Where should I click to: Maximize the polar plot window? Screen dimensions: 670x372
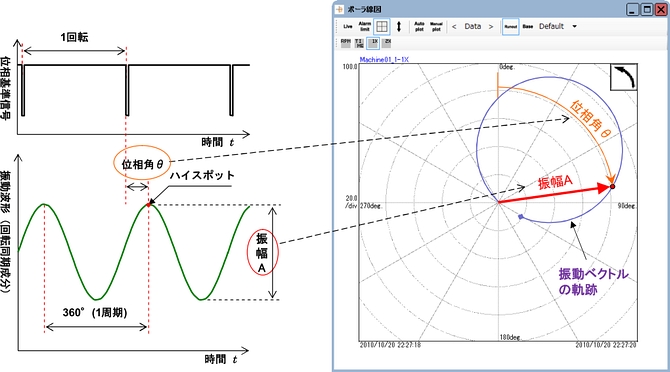click(x=647, y=9)
